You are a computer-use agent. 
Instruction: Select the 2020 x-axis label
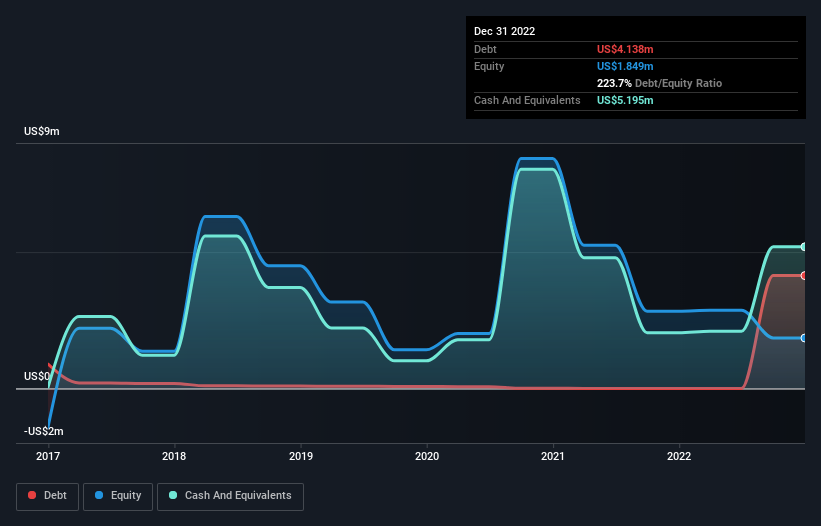[427, 456]
